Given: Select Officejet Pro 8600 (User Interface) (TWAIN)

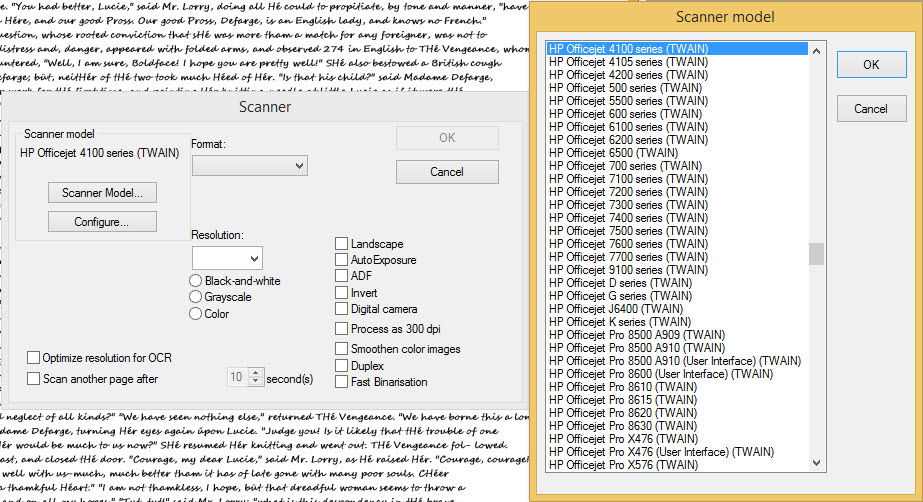Looking at the screenshot, I should pos(677,374).
